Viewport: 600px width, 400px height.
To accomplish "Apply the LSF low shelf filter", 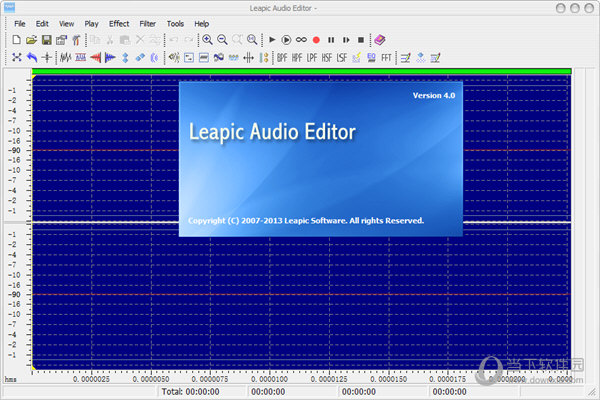I will pos(342,58).
